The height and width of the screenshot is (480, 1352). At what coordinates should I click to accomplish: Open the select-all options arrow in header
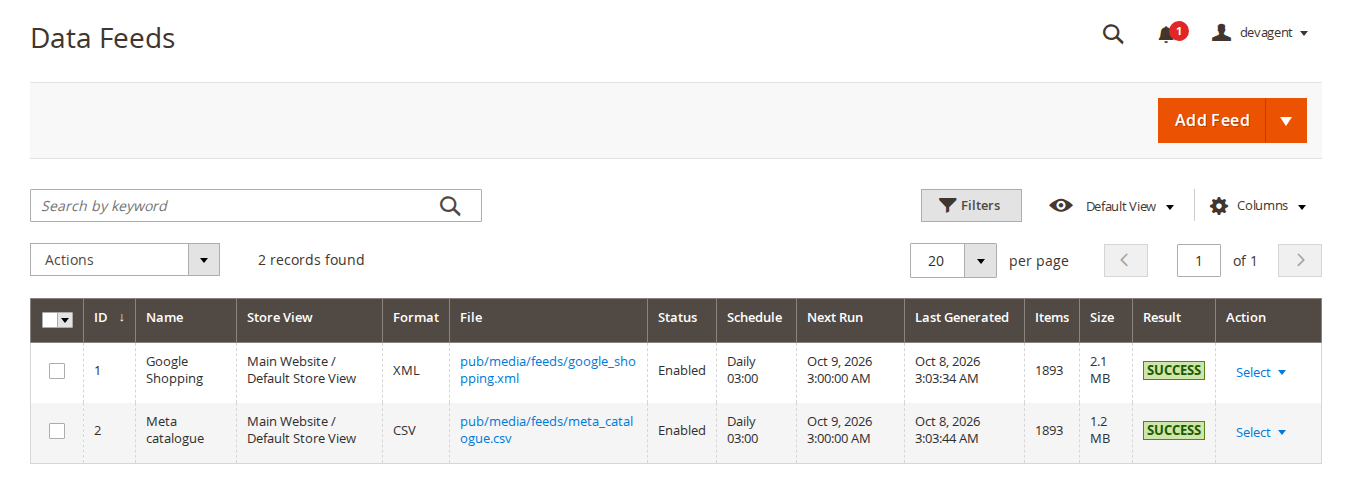[66, 319]
